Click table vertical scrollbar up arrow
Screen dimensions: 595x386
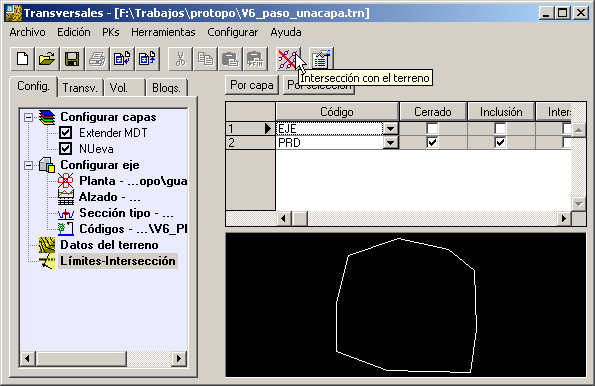tap(579, 130)
